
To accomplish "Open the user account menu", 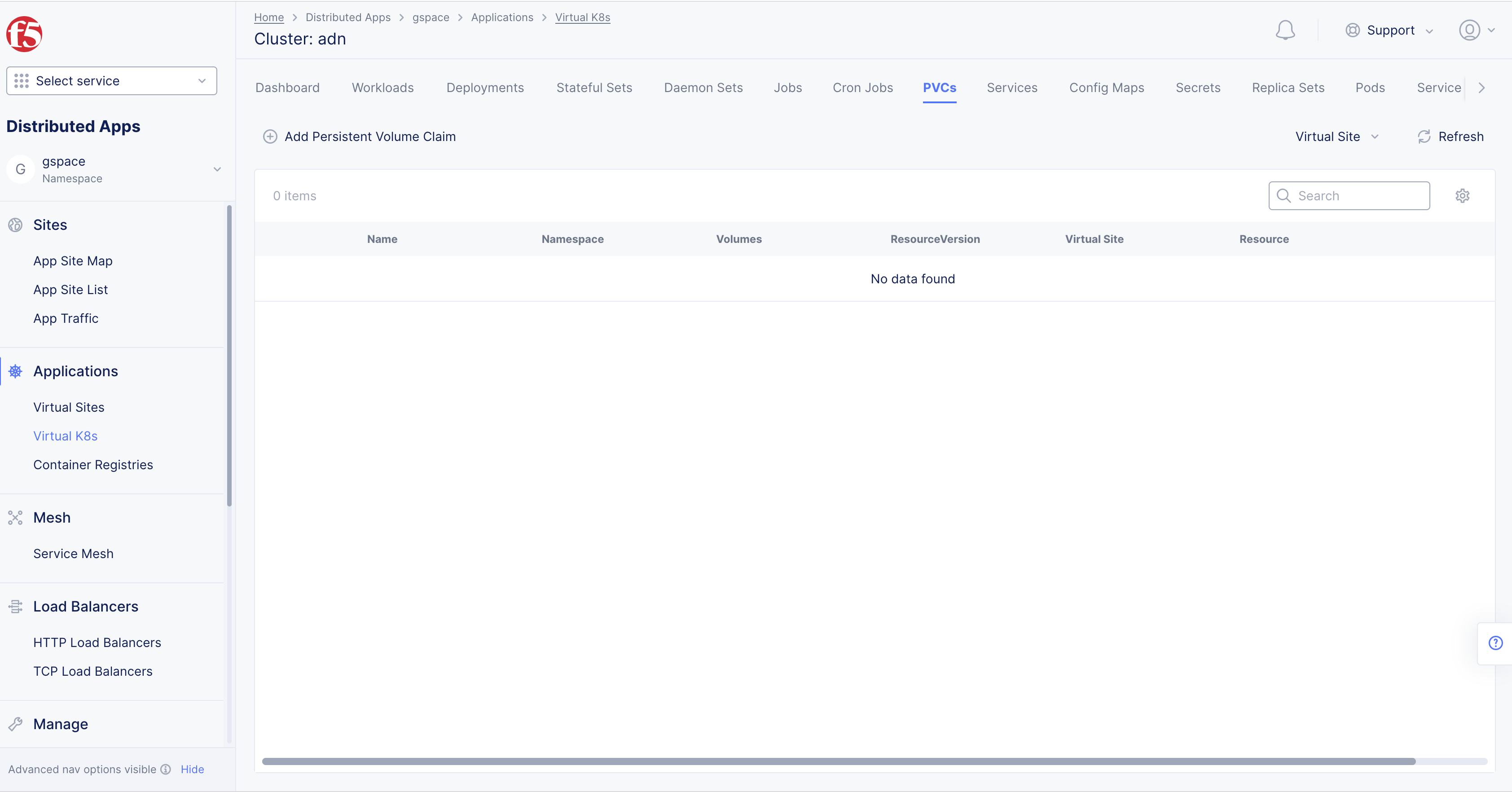I will pos(1473,30).
